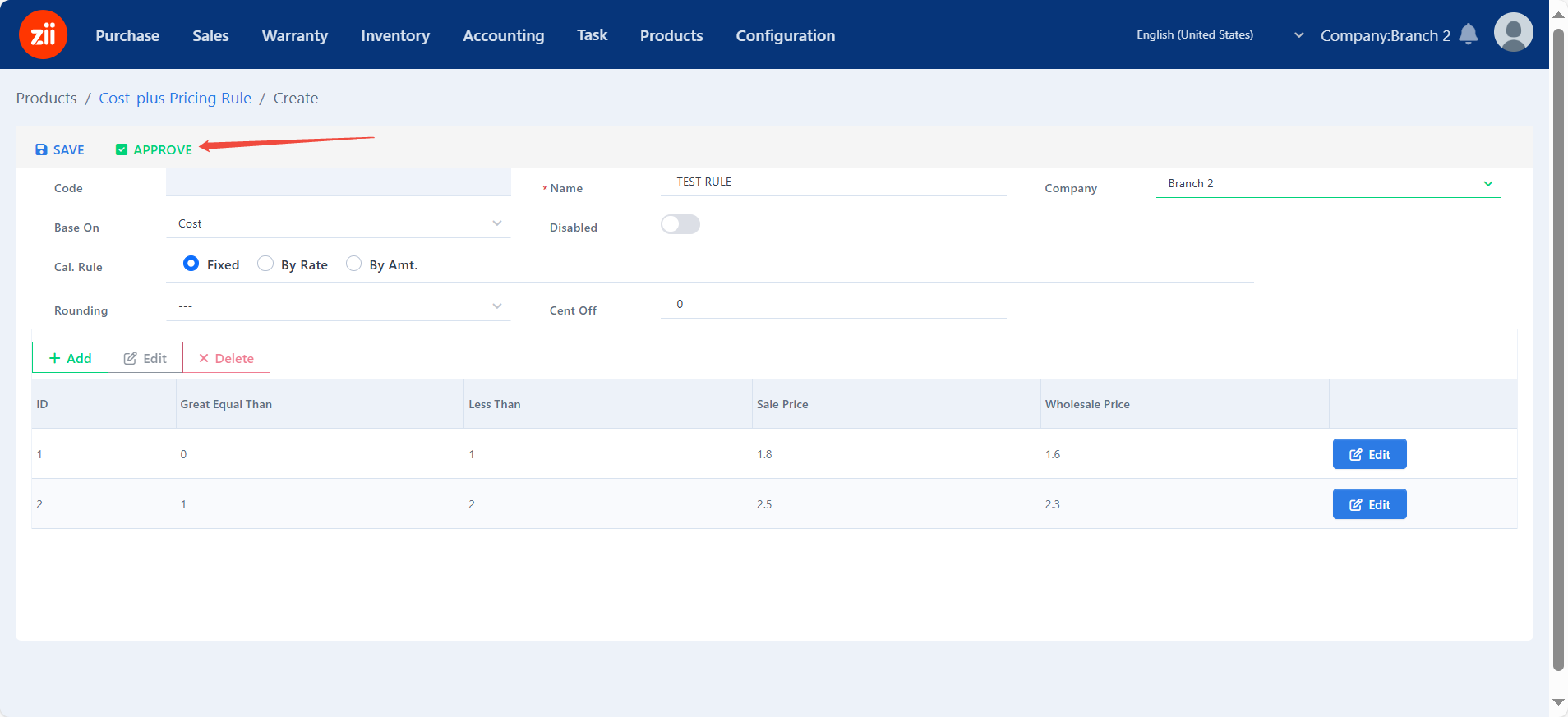Click the Approve checkmark icon
Screen dimensions: 1568x717
(122, 149)
